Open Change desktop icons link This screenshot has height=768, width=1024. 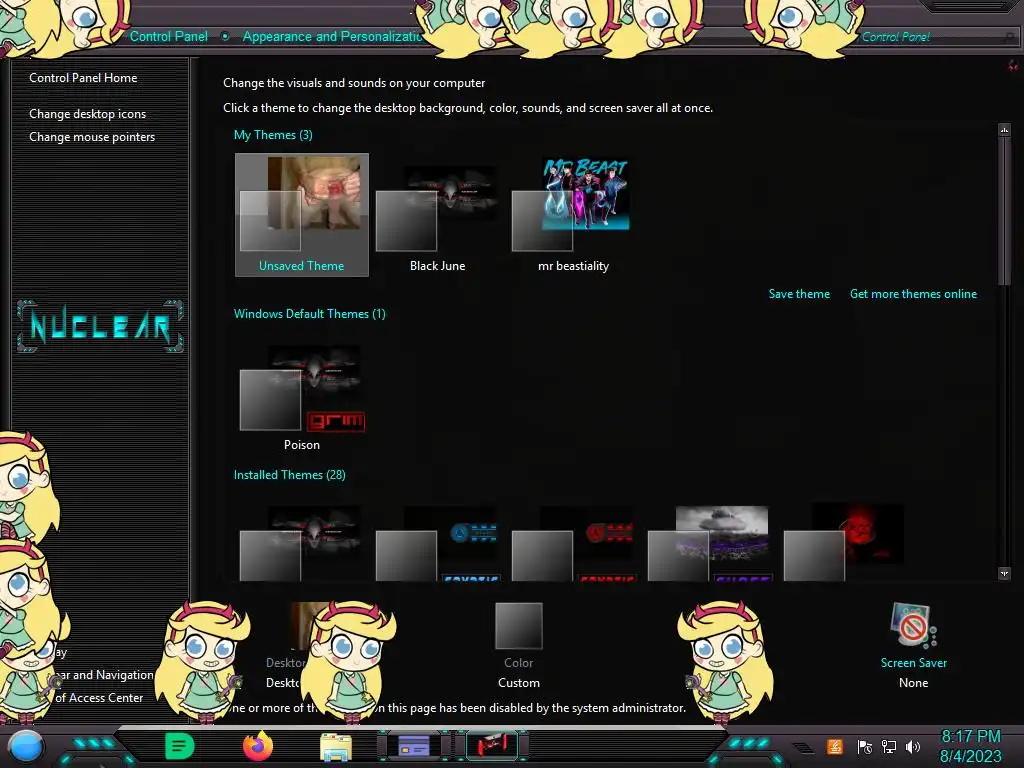88,114
